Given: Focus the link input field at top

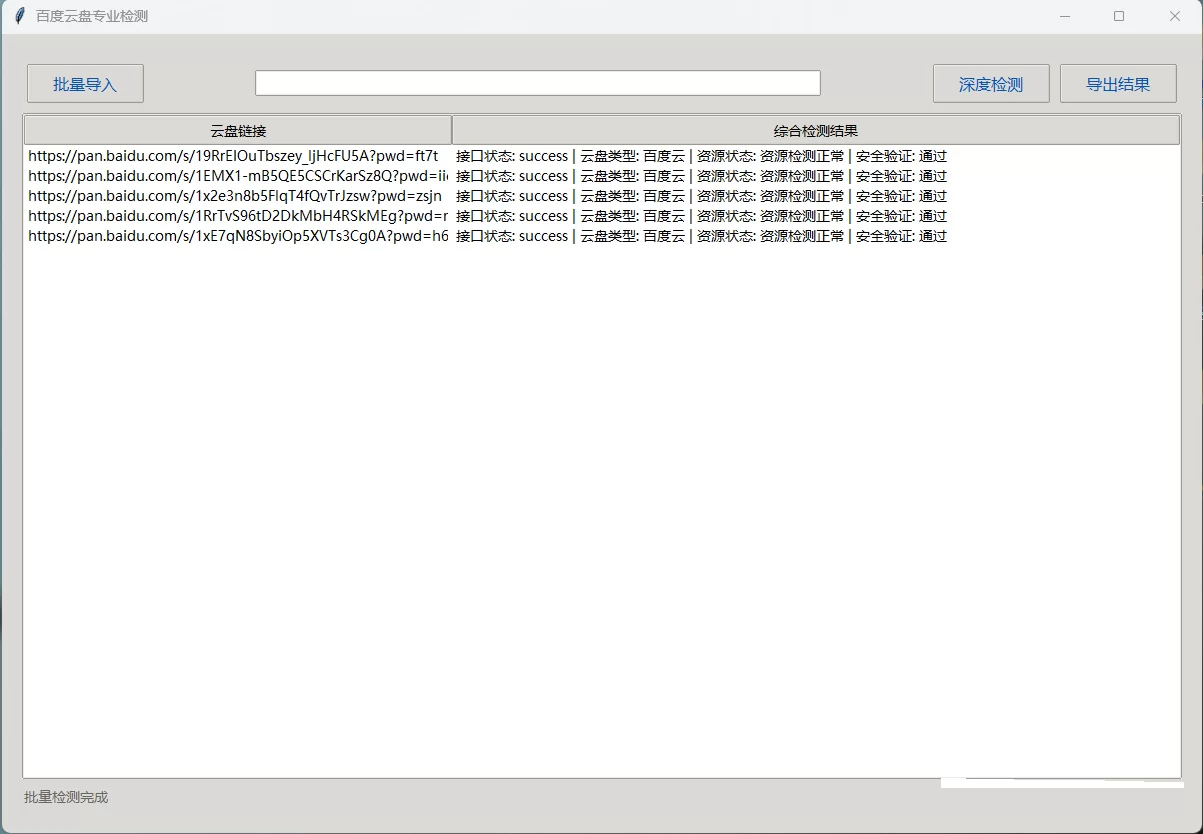Looking at the screenshot, I should click(x=538, y=83).
